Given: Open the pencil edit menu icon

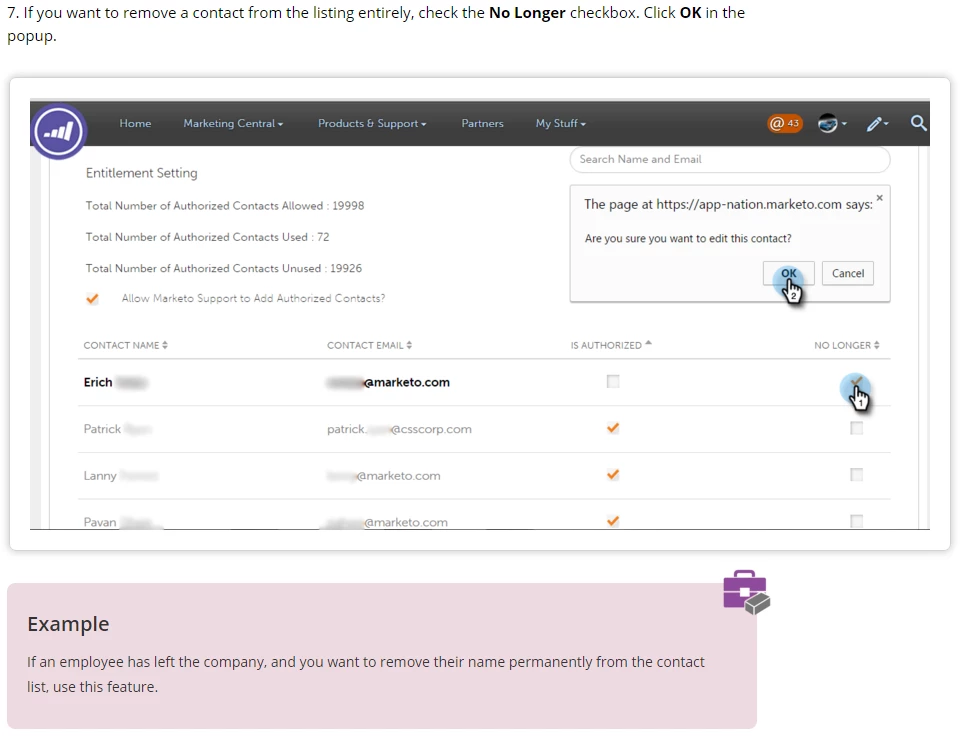Looking at the screenshot, I should coord(877,124).
